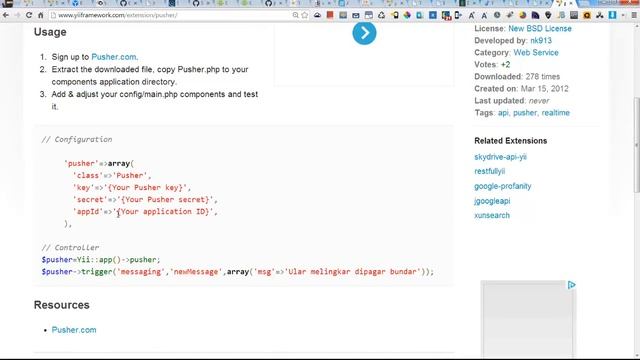Click the 'class'=>'Pusher' code line
Viewport: 640px width, 360px height.
click(112, 176)
